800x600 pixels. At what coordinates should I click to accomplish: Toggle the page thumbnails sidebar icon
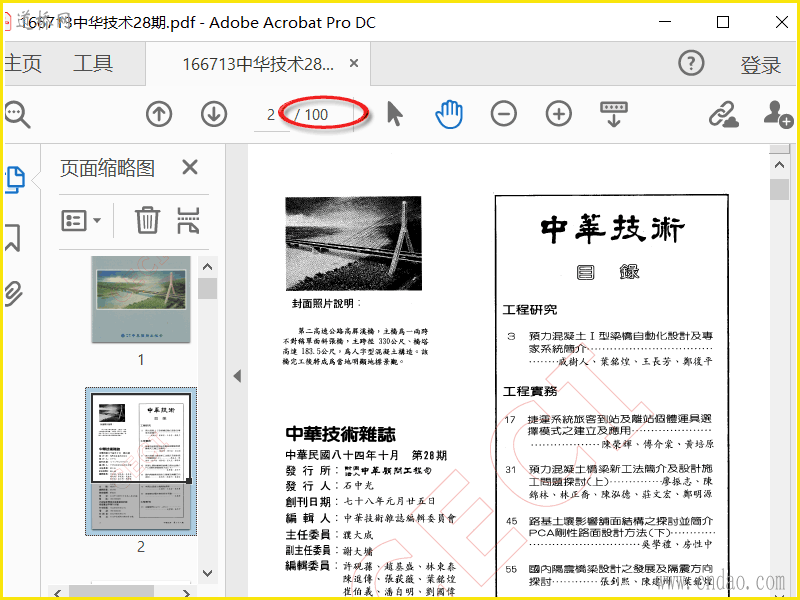point(15,180)
